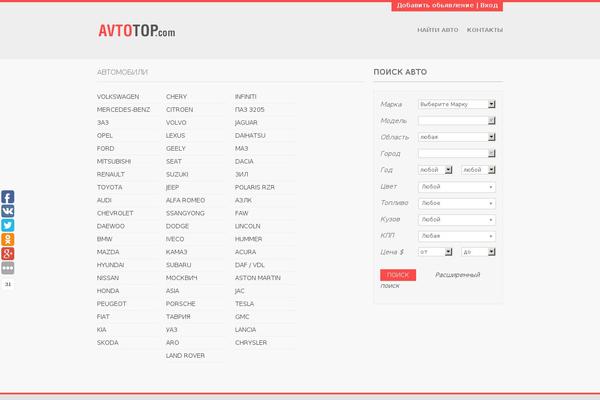Expand the КПП gearbox dropdown
The height and width of the screenshot is (400, 600).
pyautogui.click(x=457, y=236)
